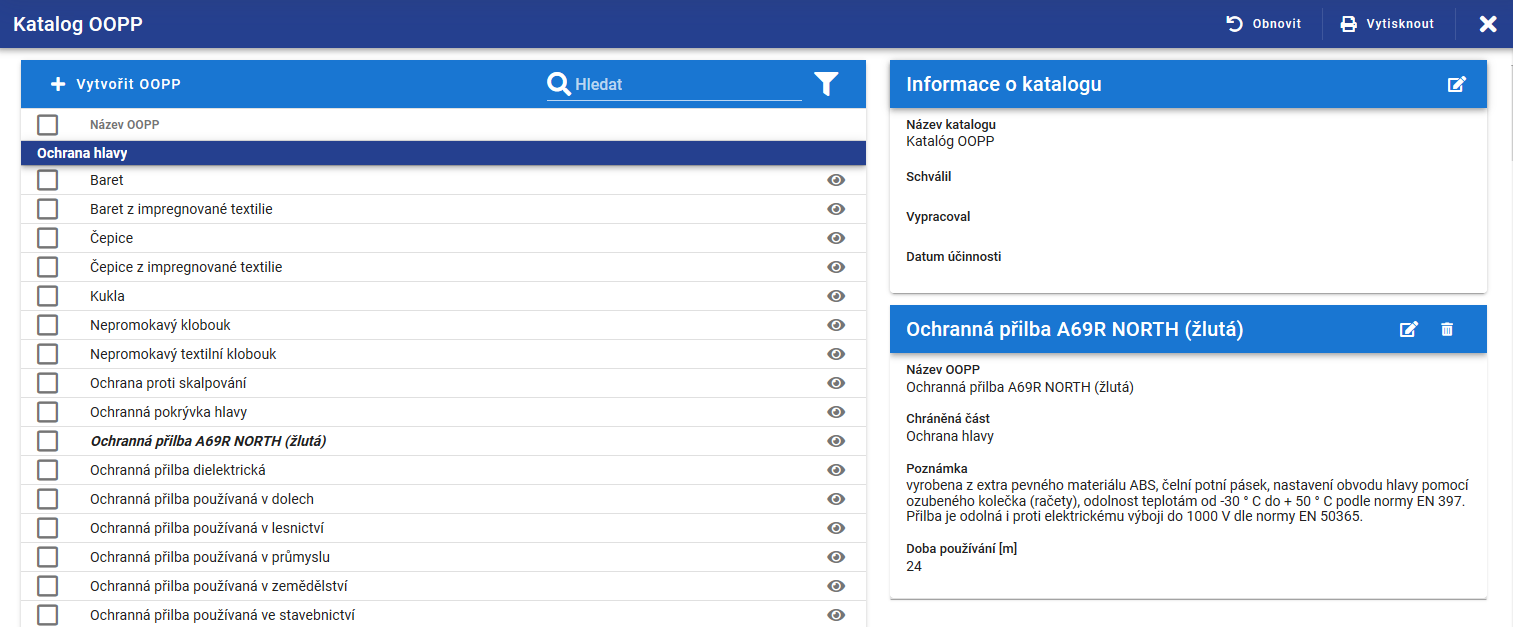This screenshot has height=627, width=1513.
Task: Check the Nepromokavý textilní klobouk checkbox
Action: 48,354
